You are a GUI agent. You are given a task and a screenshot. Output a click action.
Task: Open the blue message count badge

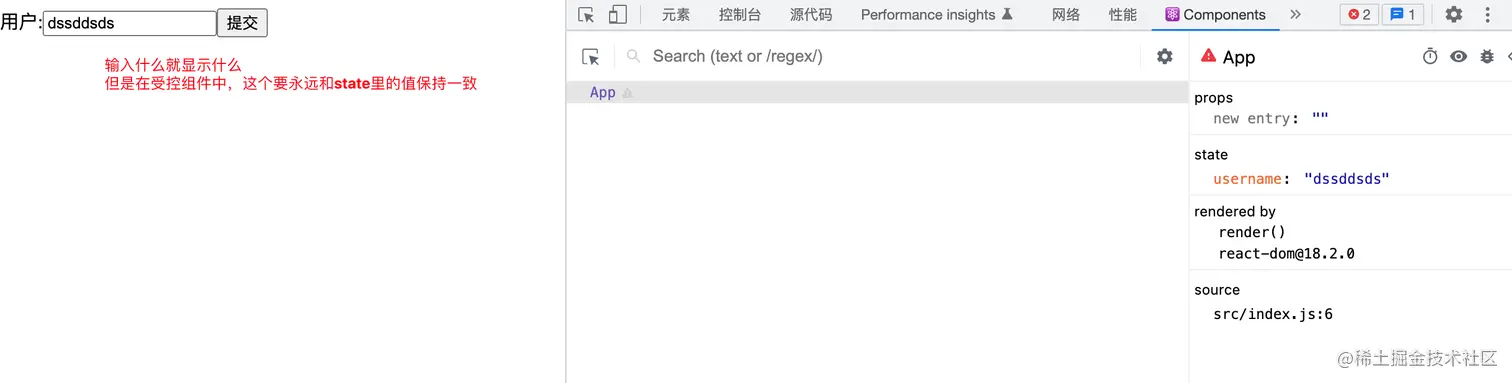pyautogui.click(x=1403, y=15)
